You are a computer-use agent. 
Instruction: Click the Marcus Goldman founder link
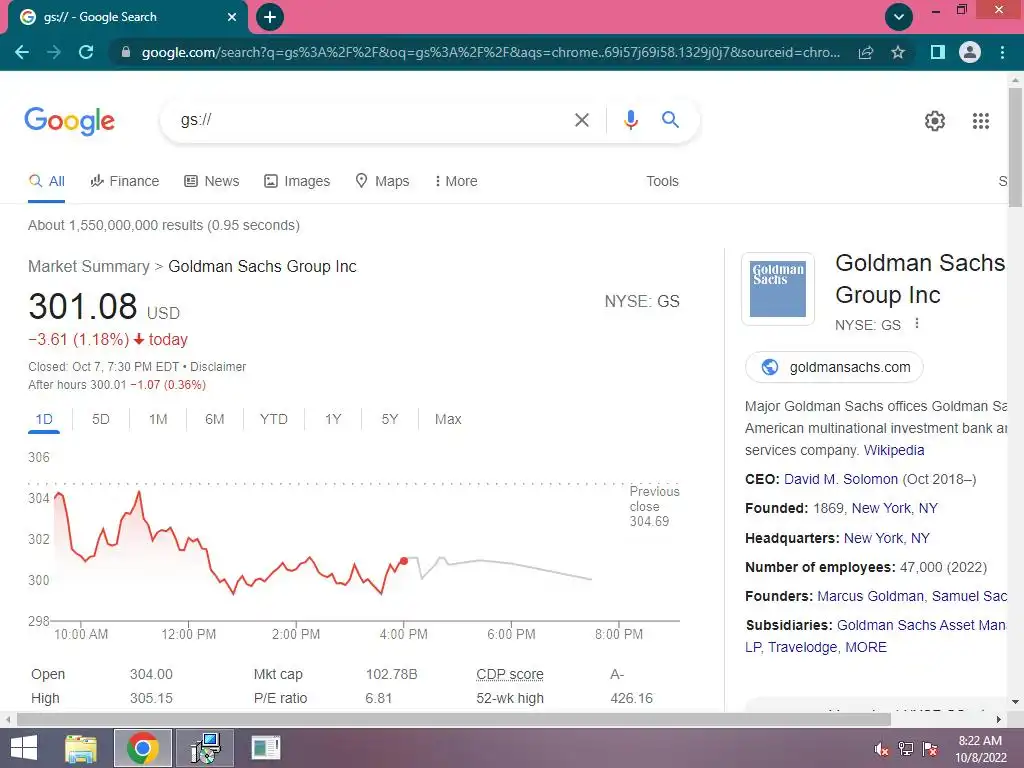[x=871, y=596]
